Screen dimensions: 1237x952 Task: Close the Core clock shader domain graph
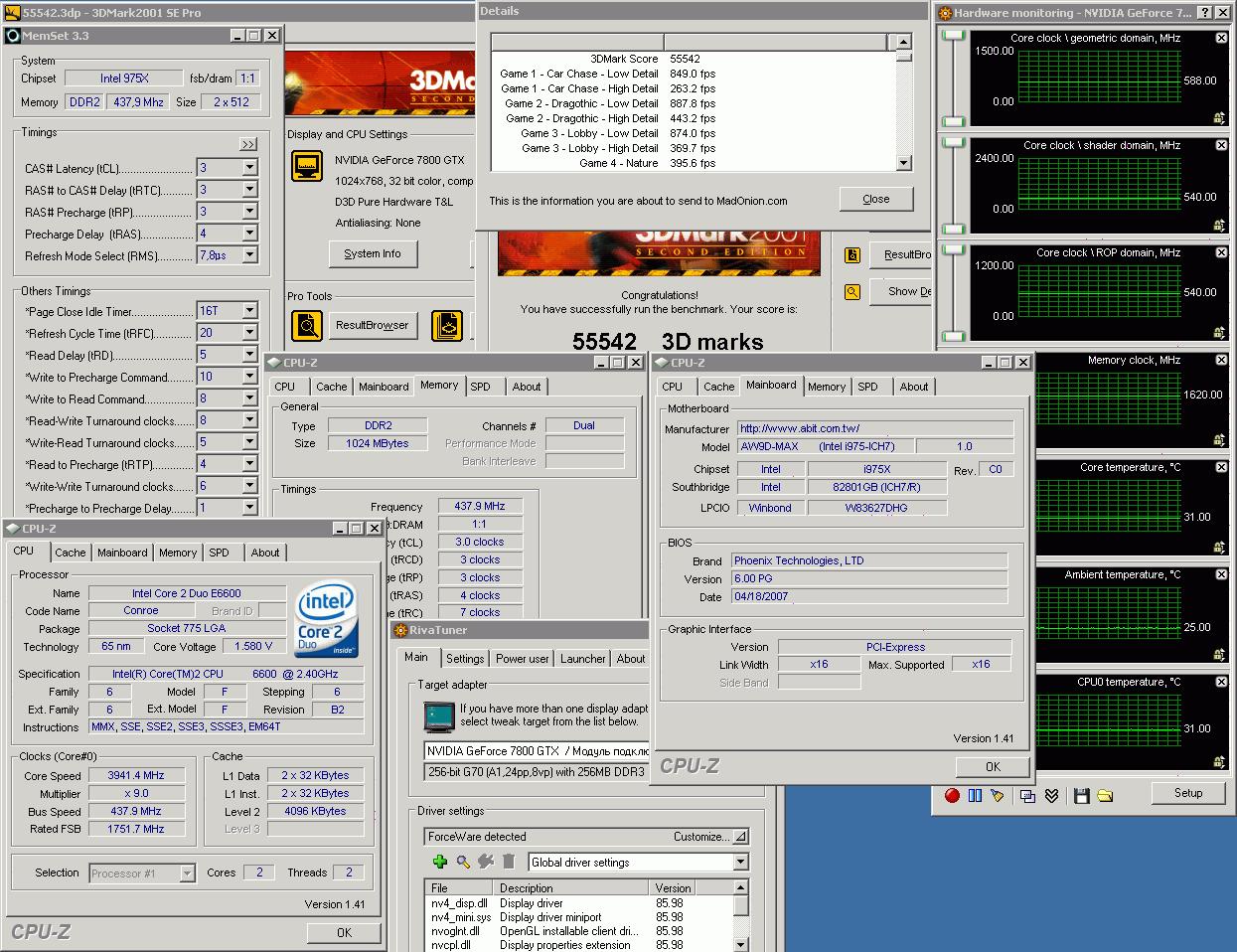(1221, 145)
